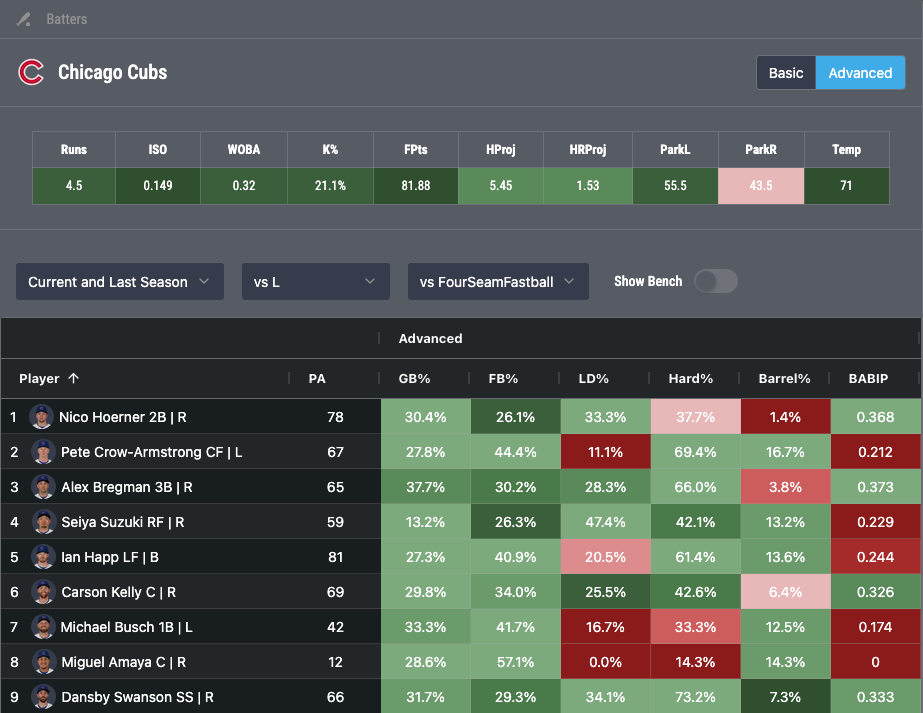Image resolution: width=923 pixels, height=713 pixels.
Task: Open the Current and Last Season dropdown
Action: [119, 281]
